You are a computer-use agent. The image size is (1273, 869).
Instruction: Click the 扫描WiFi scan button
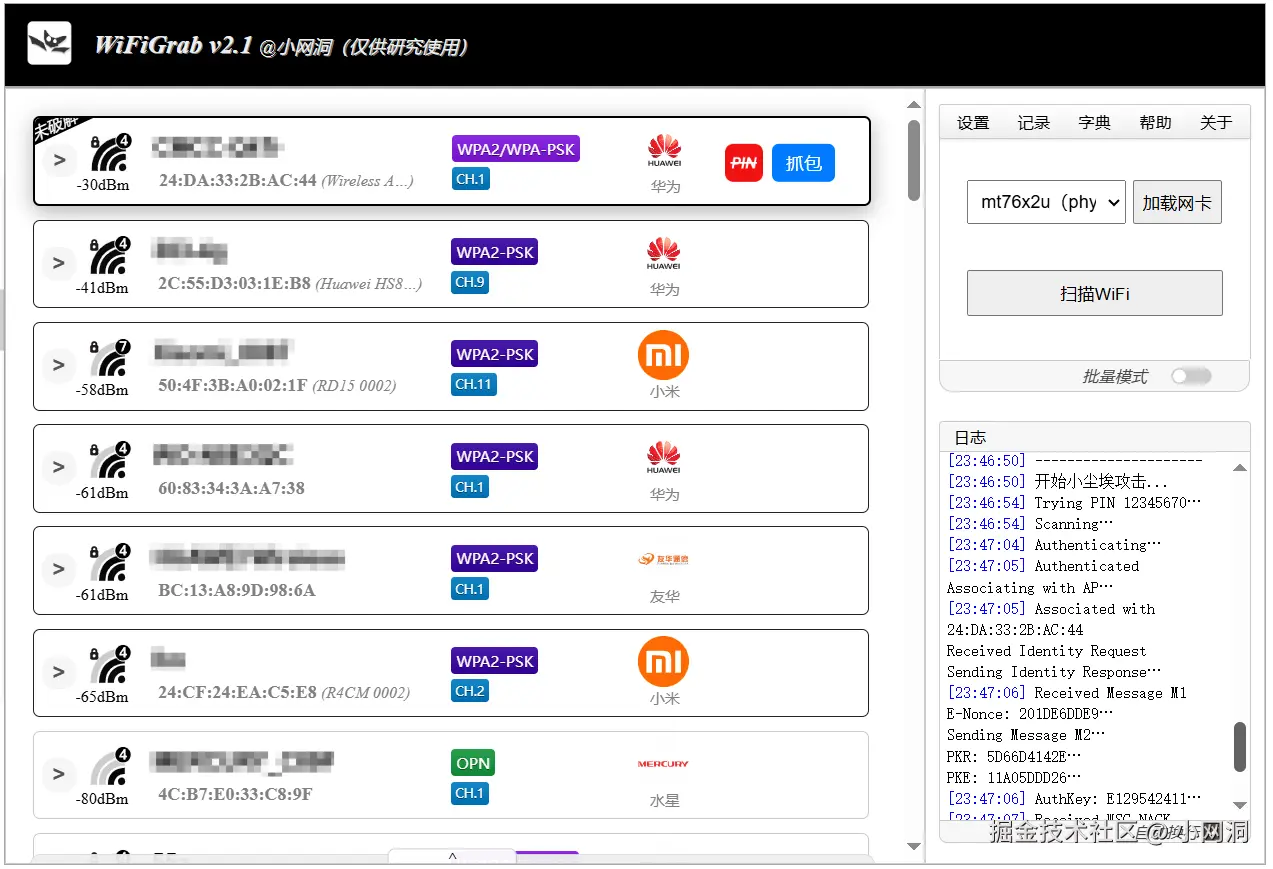pos(1095,293)
